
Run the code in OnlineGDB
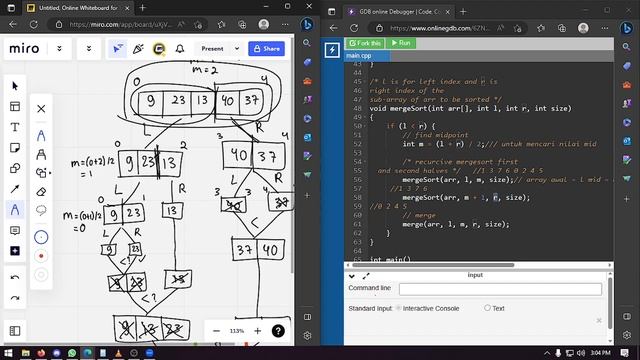401,43
